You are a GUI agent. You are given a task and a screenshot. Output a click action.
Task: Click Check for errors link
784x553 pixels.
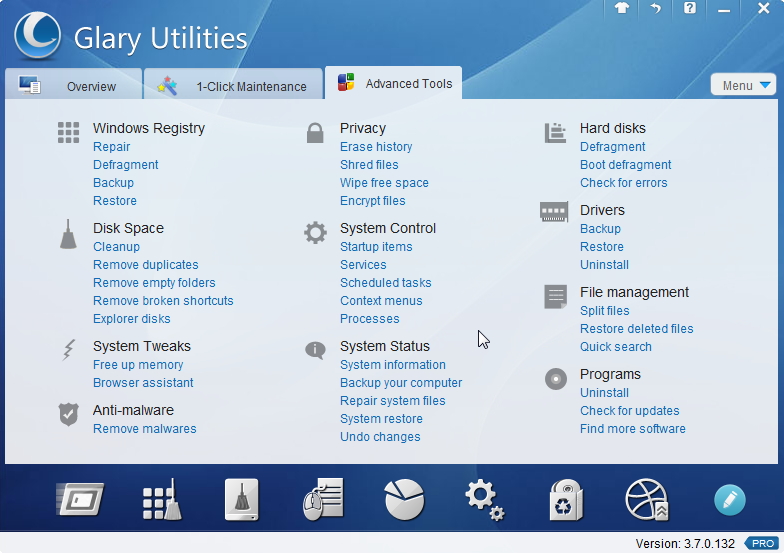(624, 183)
